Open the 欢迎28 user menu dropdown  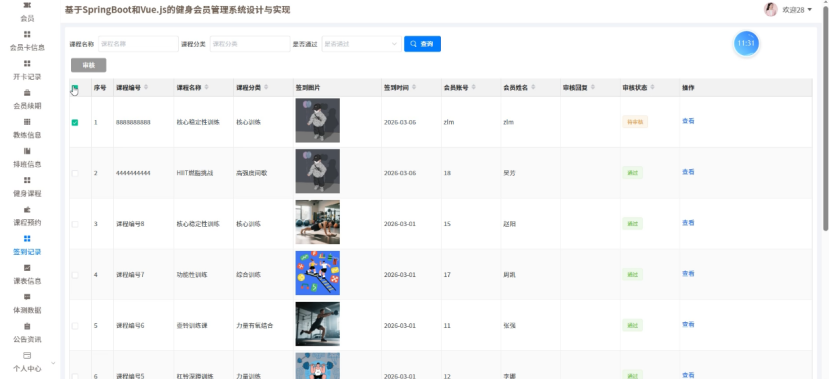coord(797,10)
